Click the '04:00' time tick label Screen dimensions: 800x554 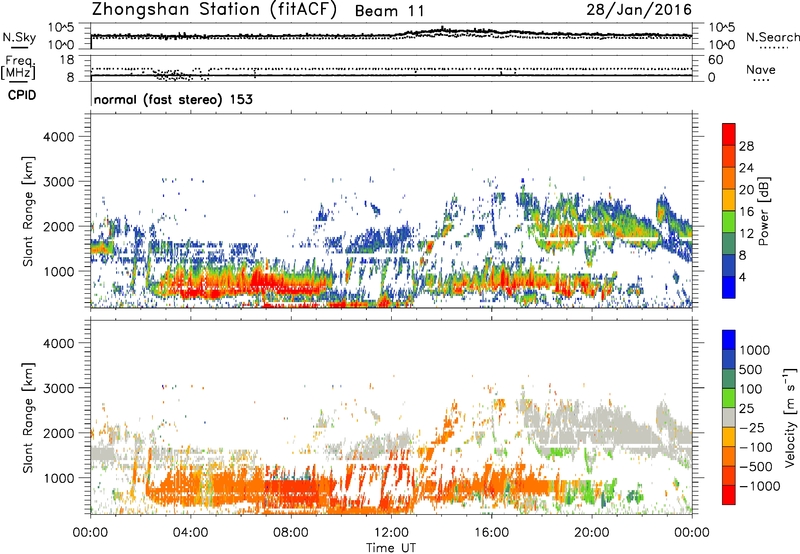[x=190, y=533]
